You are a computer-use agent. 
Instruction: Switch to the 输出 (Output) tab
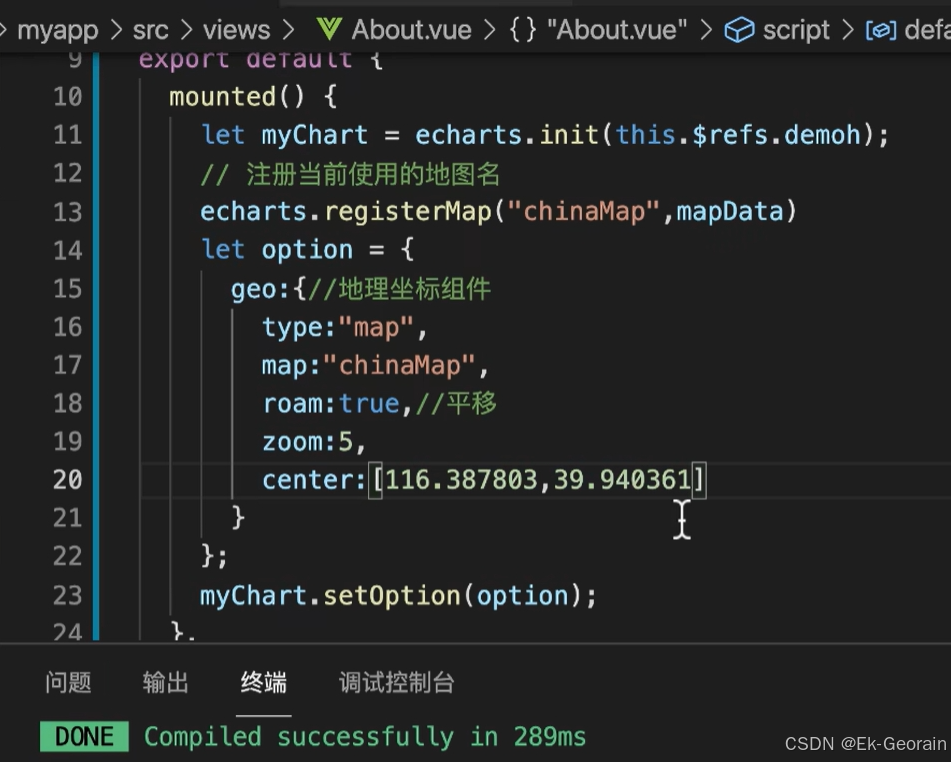click(164, 682)
